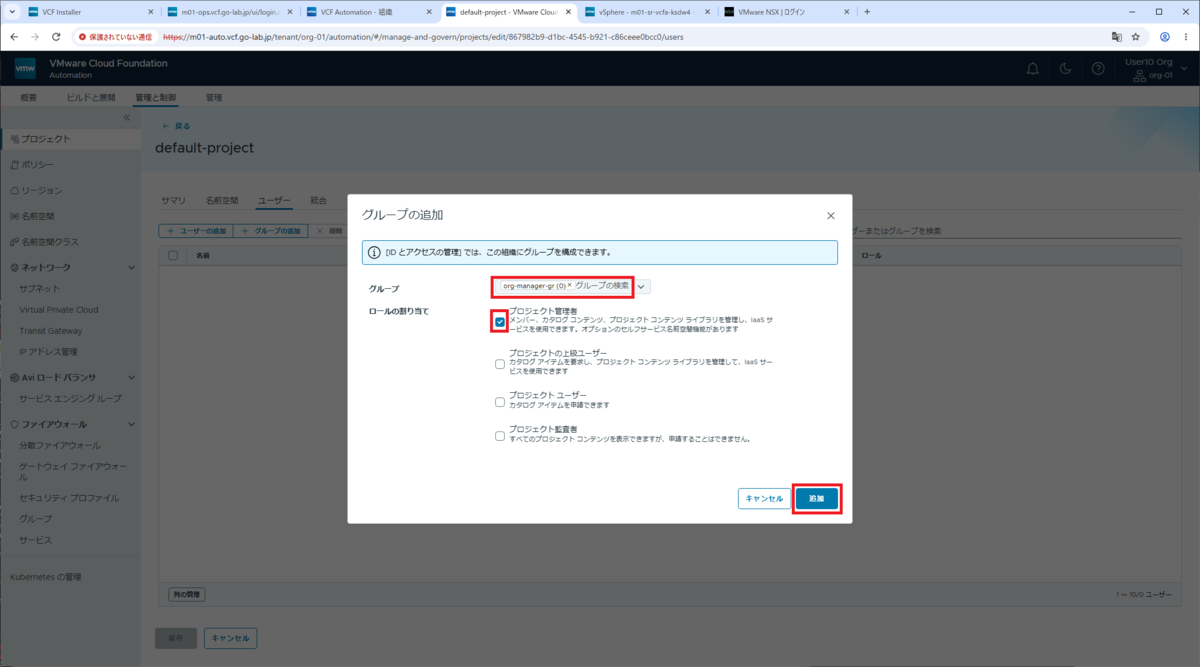Open the Chrome profile avatar icon
The width and height of the screenshot is (1200, 667).
coord(1164,36)
